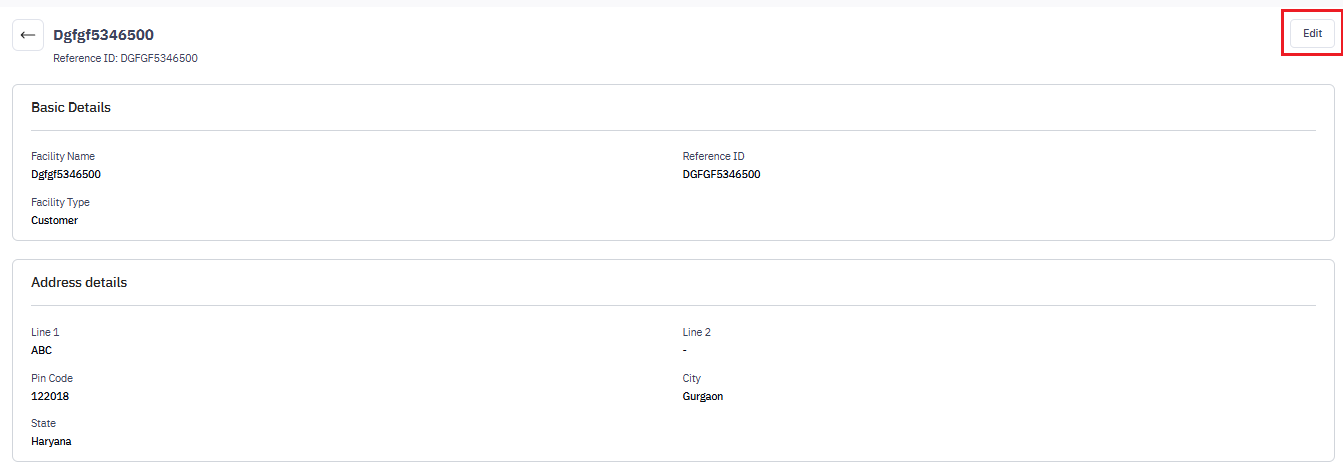Screen dimensions: 1343x469
Task: Click the Facility Type label
Action: (x=60, y=202)
